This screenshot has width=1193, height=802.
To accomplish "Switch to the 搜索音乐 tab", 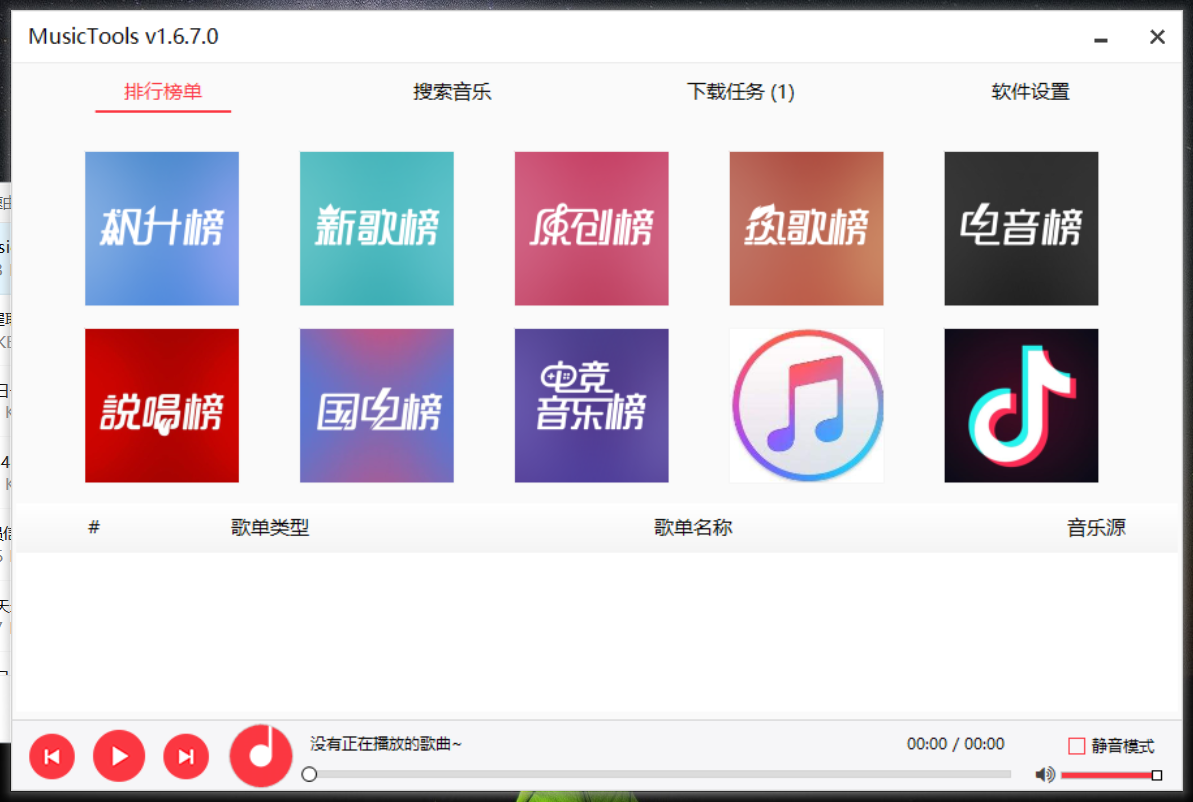I will point(452,92).
